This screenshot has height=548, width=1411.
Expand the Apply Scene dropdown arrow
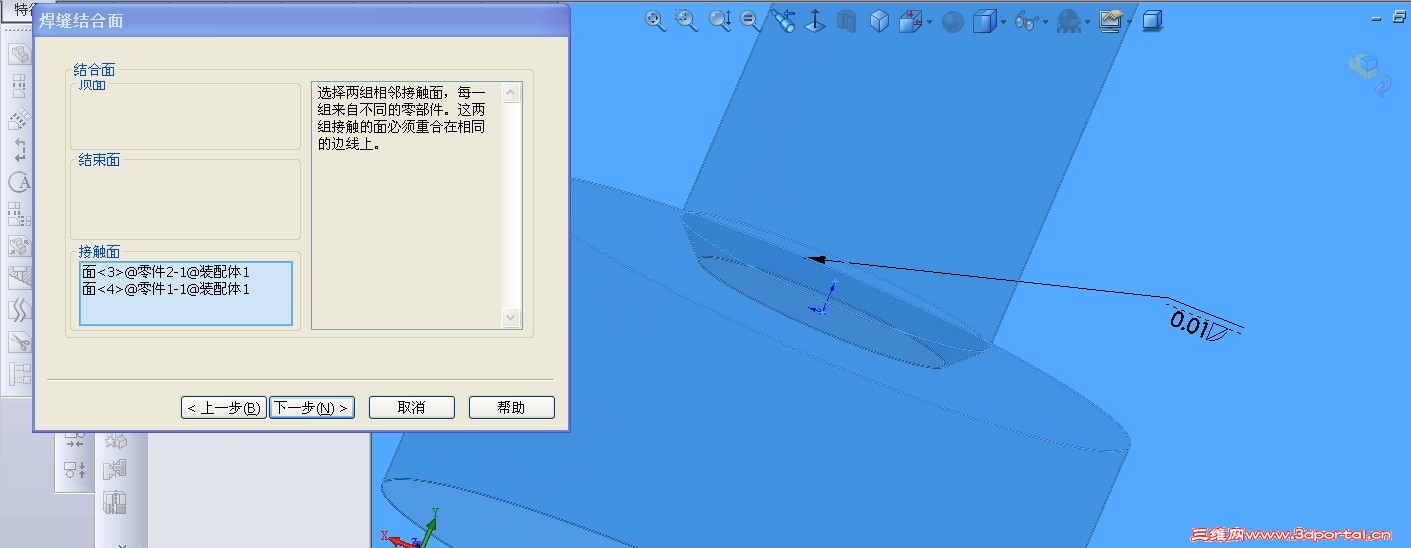tap(1088, 22)
